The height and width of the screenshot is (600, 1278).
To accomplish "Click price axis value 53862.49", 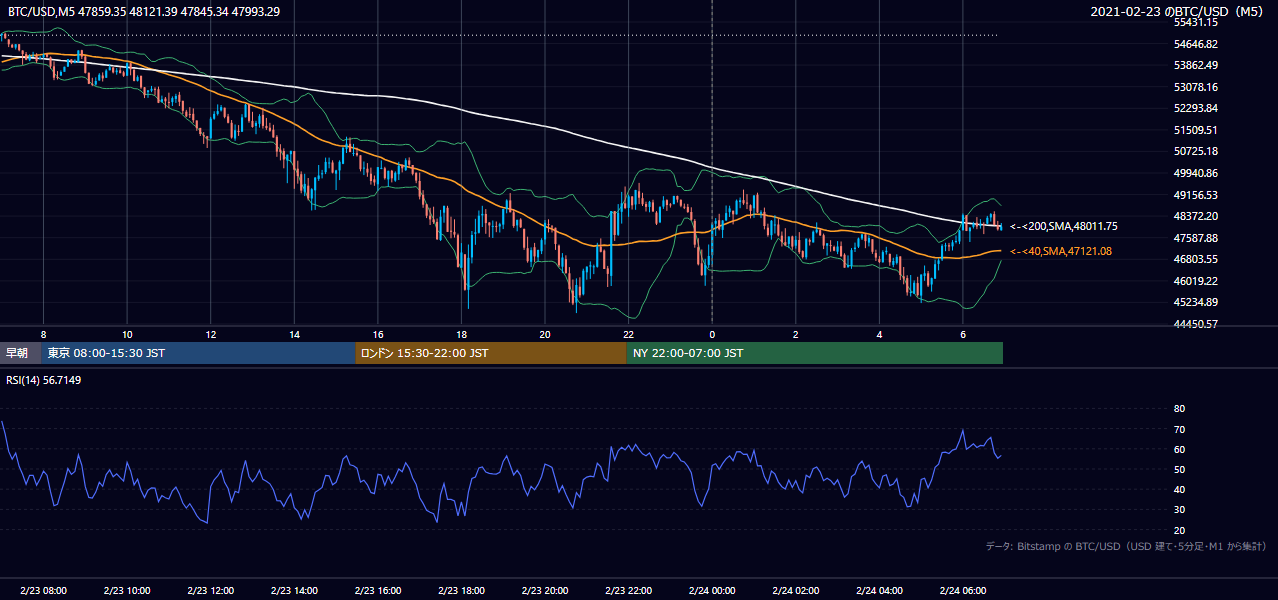I will 1195,65.
